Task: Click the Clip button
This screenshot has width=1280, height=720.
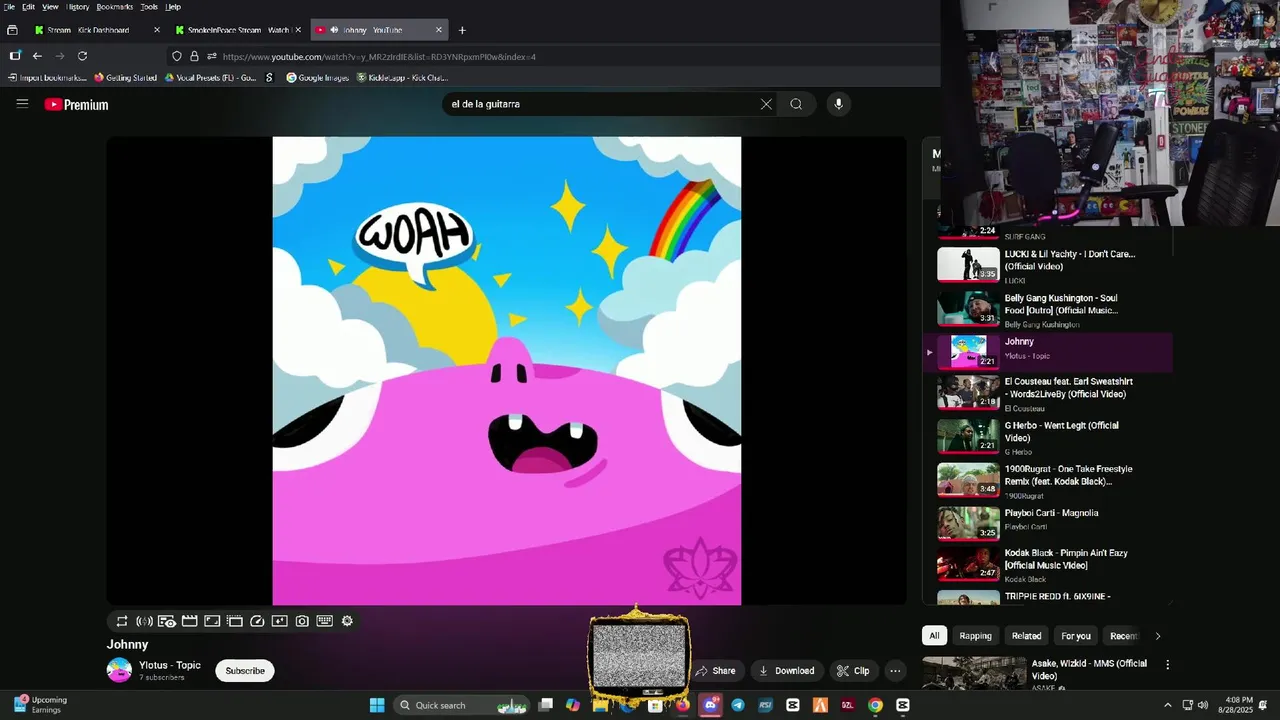Action: pos(854,671)
